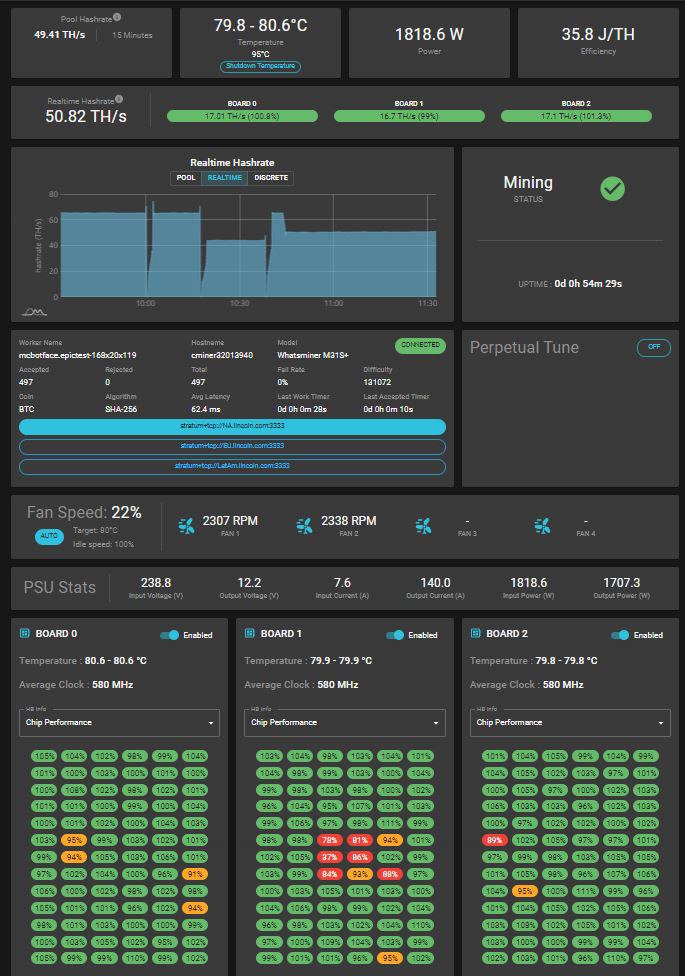Switch hashrate chart to POOL tab

coord(186,178)
